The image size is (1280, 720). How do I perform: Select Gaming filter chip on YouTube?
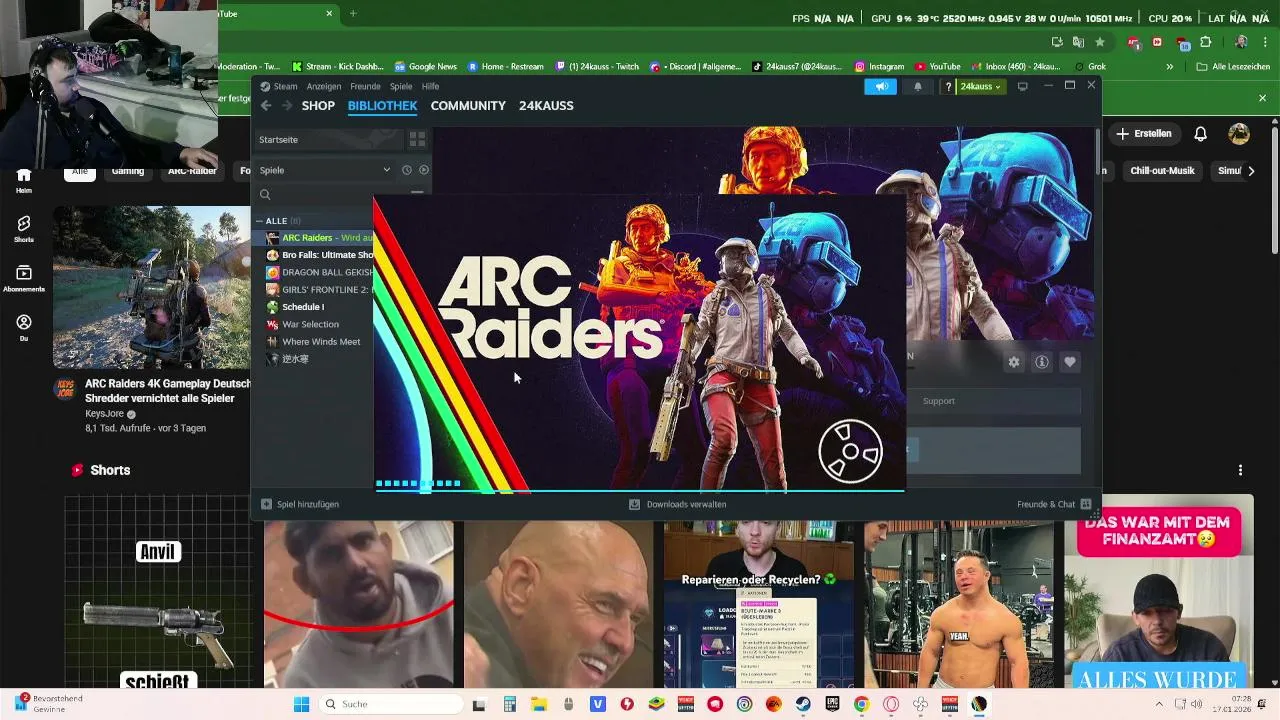(127, 171)
